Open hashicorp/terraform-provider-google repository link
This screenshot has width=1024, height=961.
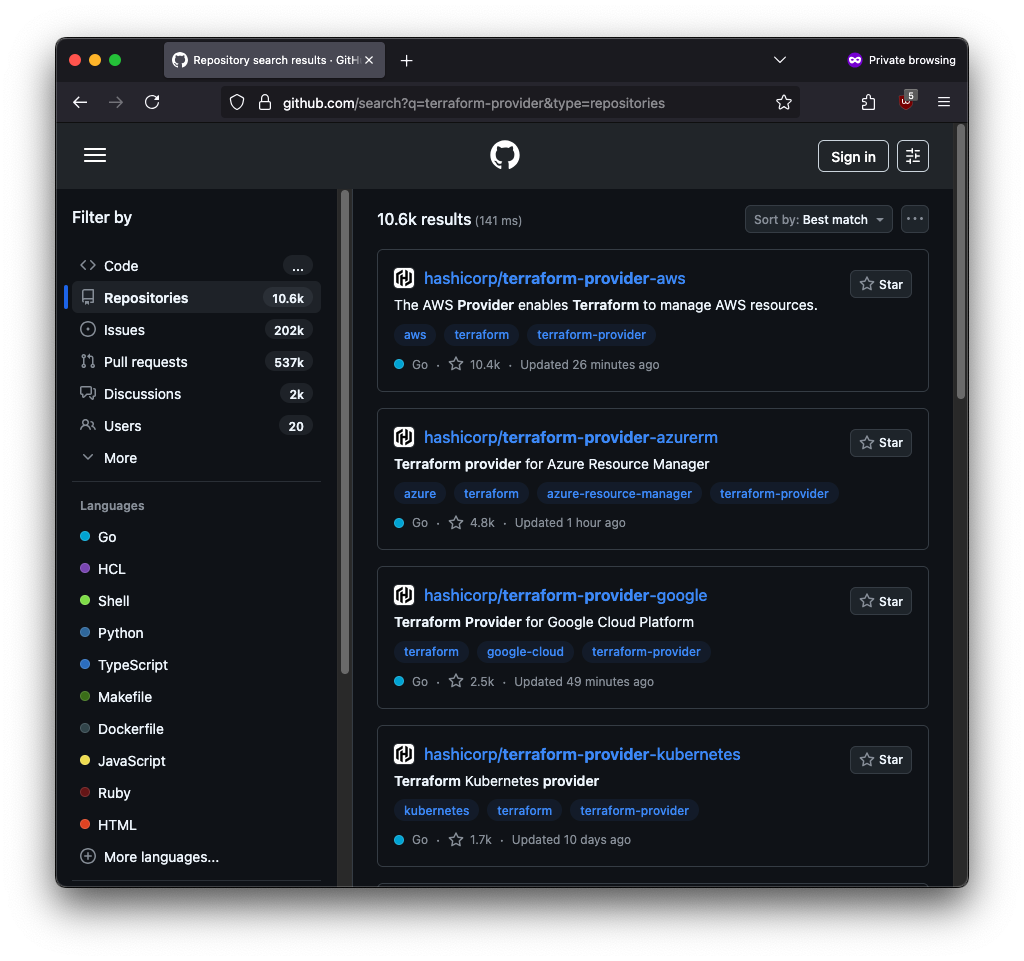tap(566, 595)
